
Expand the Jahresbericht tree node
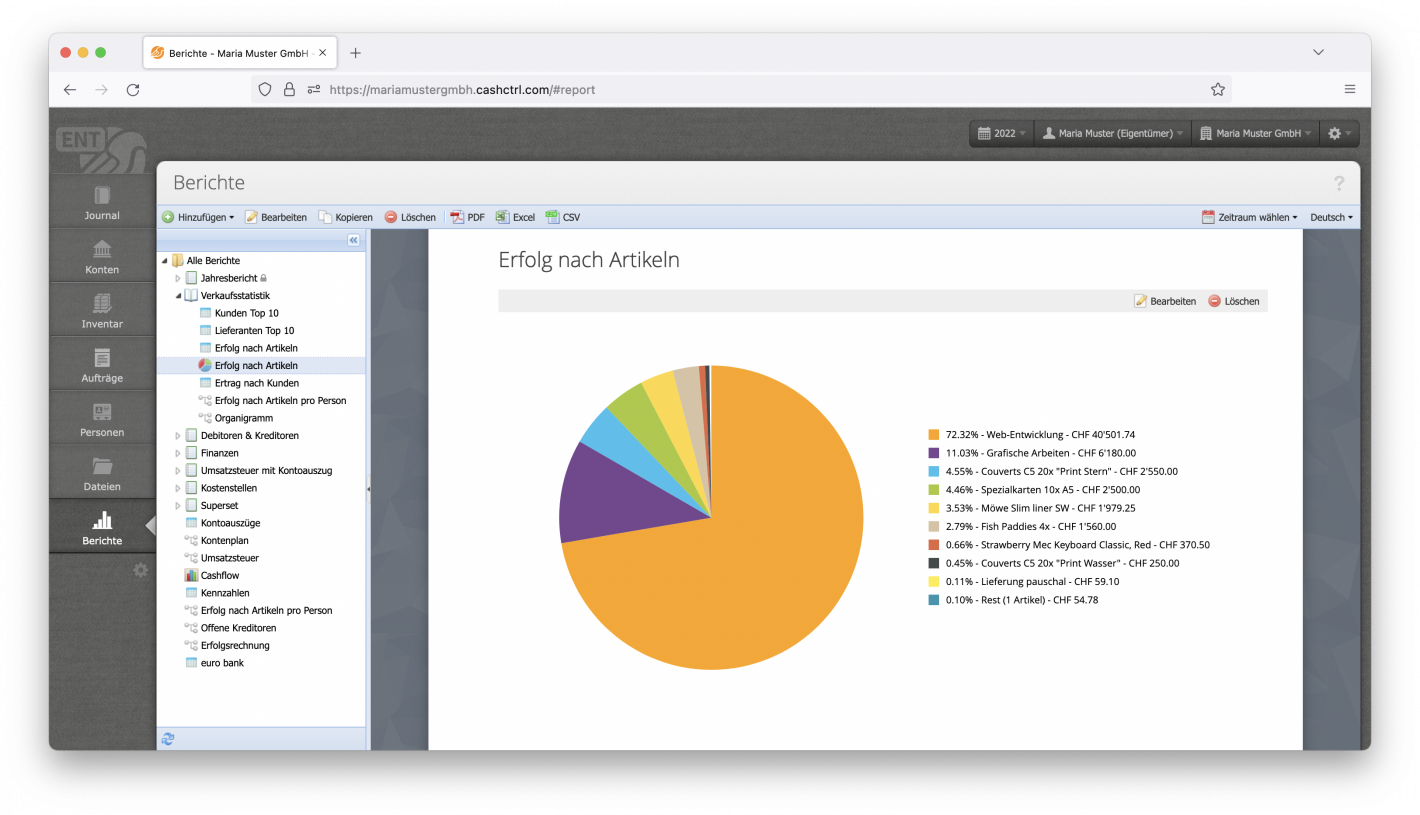pos(178,278)
